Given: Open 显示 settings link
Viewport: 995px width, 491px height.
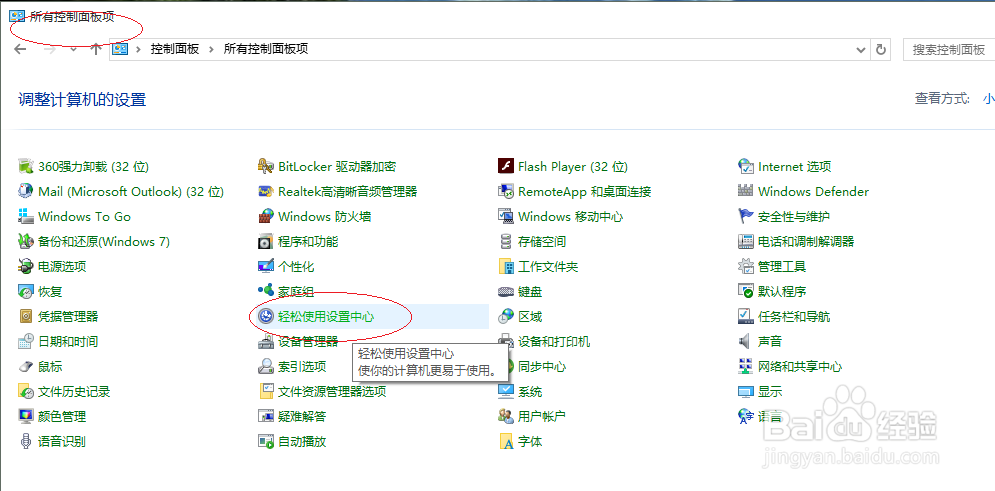Looking at the screenshot, I should tap(770, 391).
